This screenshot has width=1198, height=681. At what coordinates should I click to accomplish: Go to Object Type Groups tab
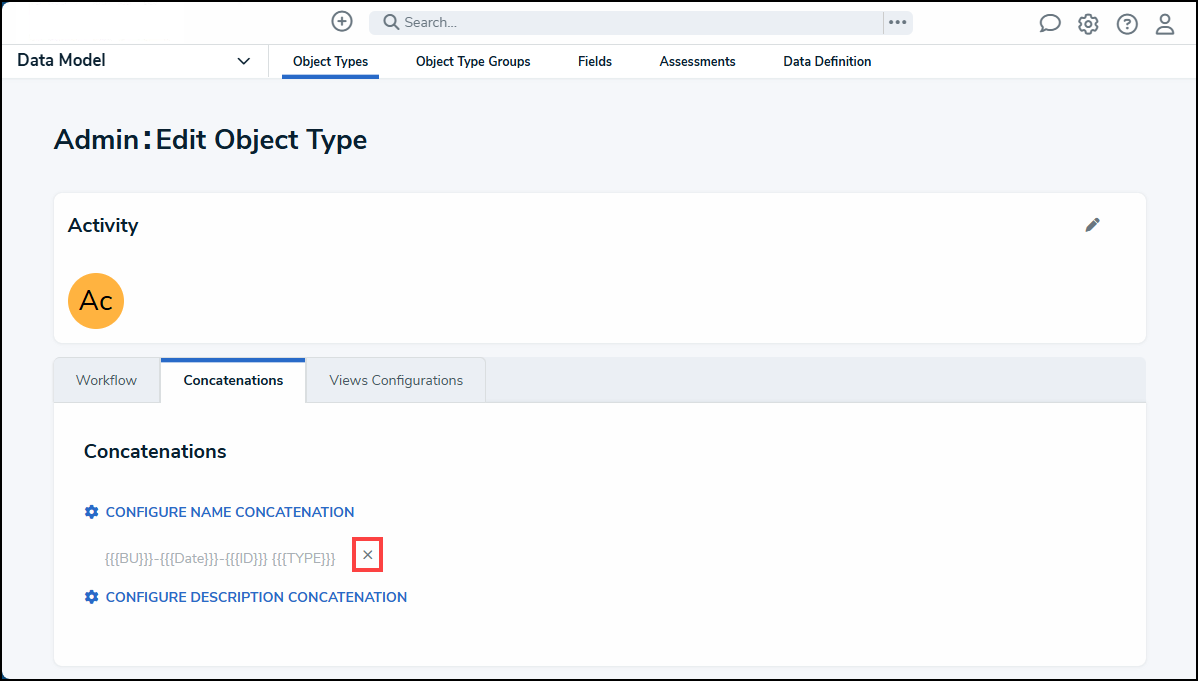(x=473, y=61)
